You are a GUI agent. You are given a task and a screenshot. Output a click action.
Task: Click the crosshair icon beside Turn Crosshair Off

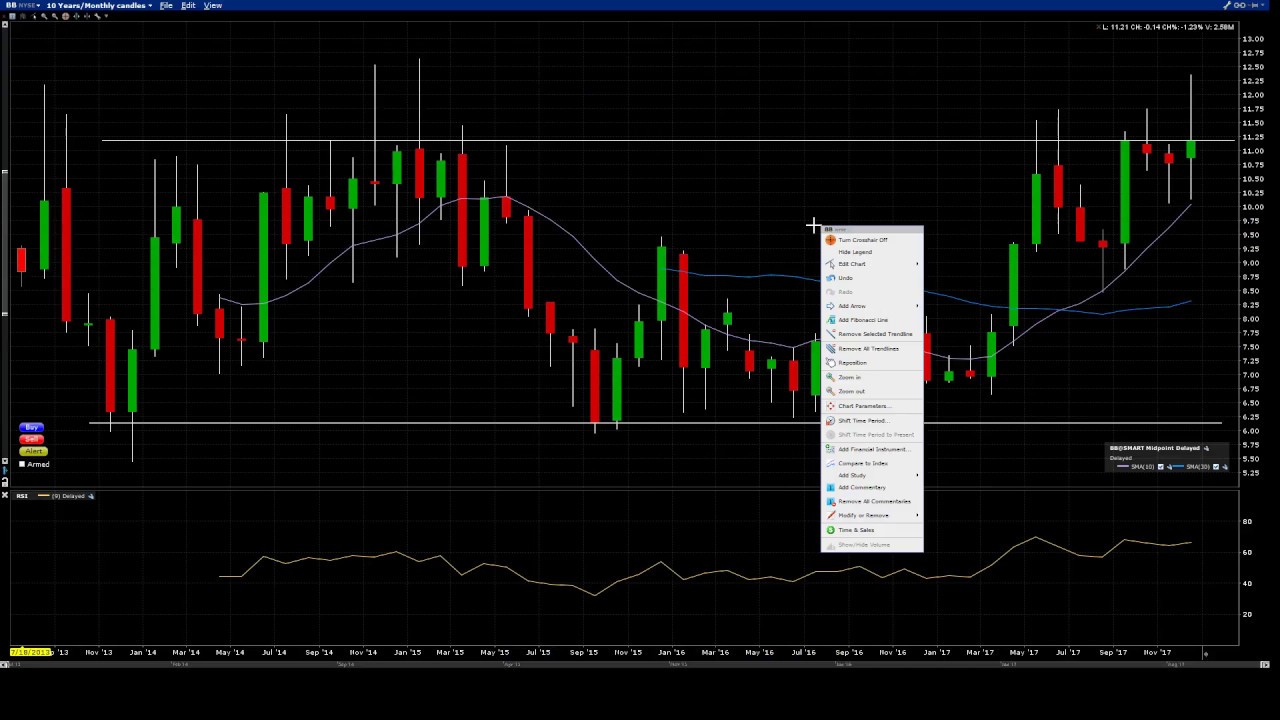[x=830, y=240]
